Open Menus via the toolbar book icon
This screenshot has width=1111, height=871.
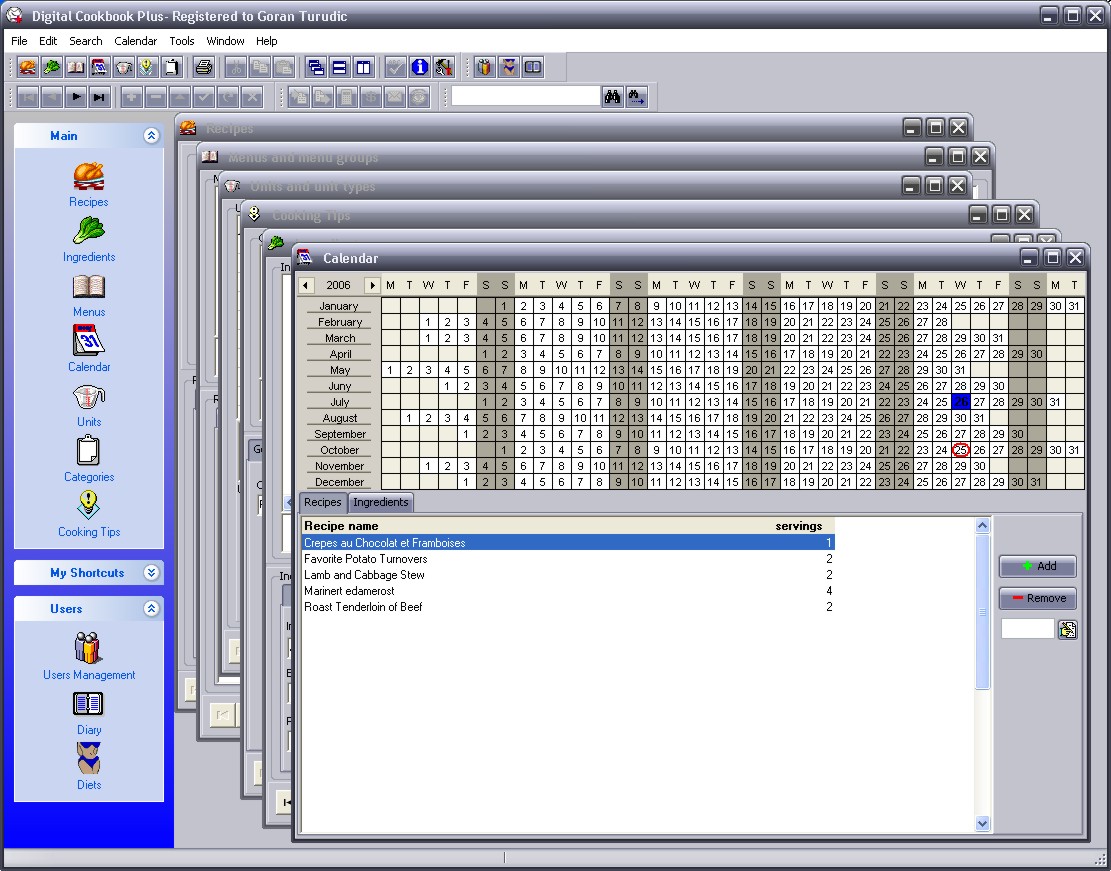76,67
